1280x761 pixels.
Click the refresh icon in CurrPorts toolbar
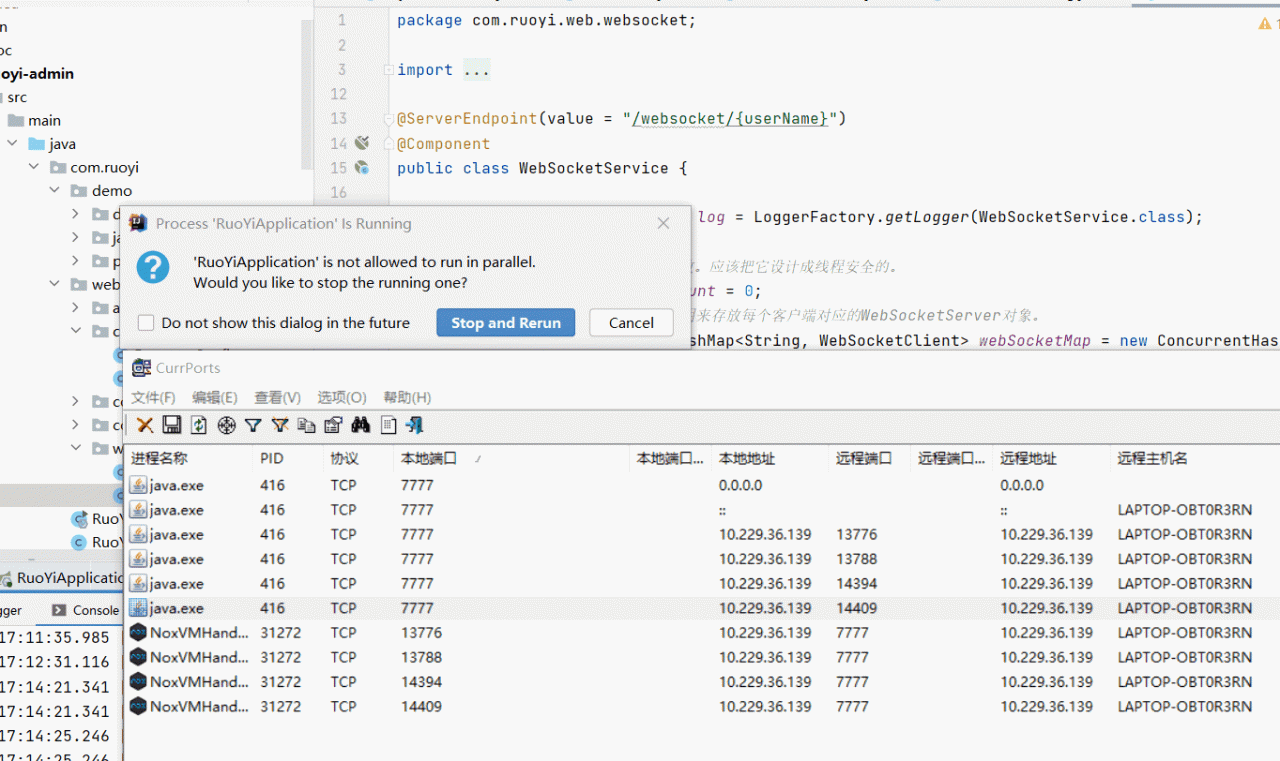[199, 425]
